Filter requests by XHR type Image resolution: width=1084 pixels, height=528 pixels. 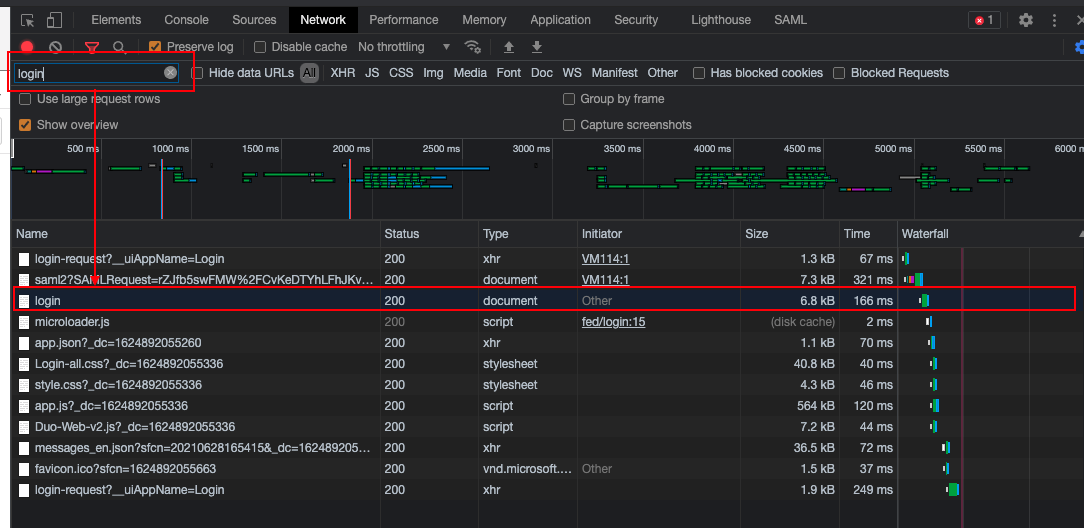coord(343,73)
